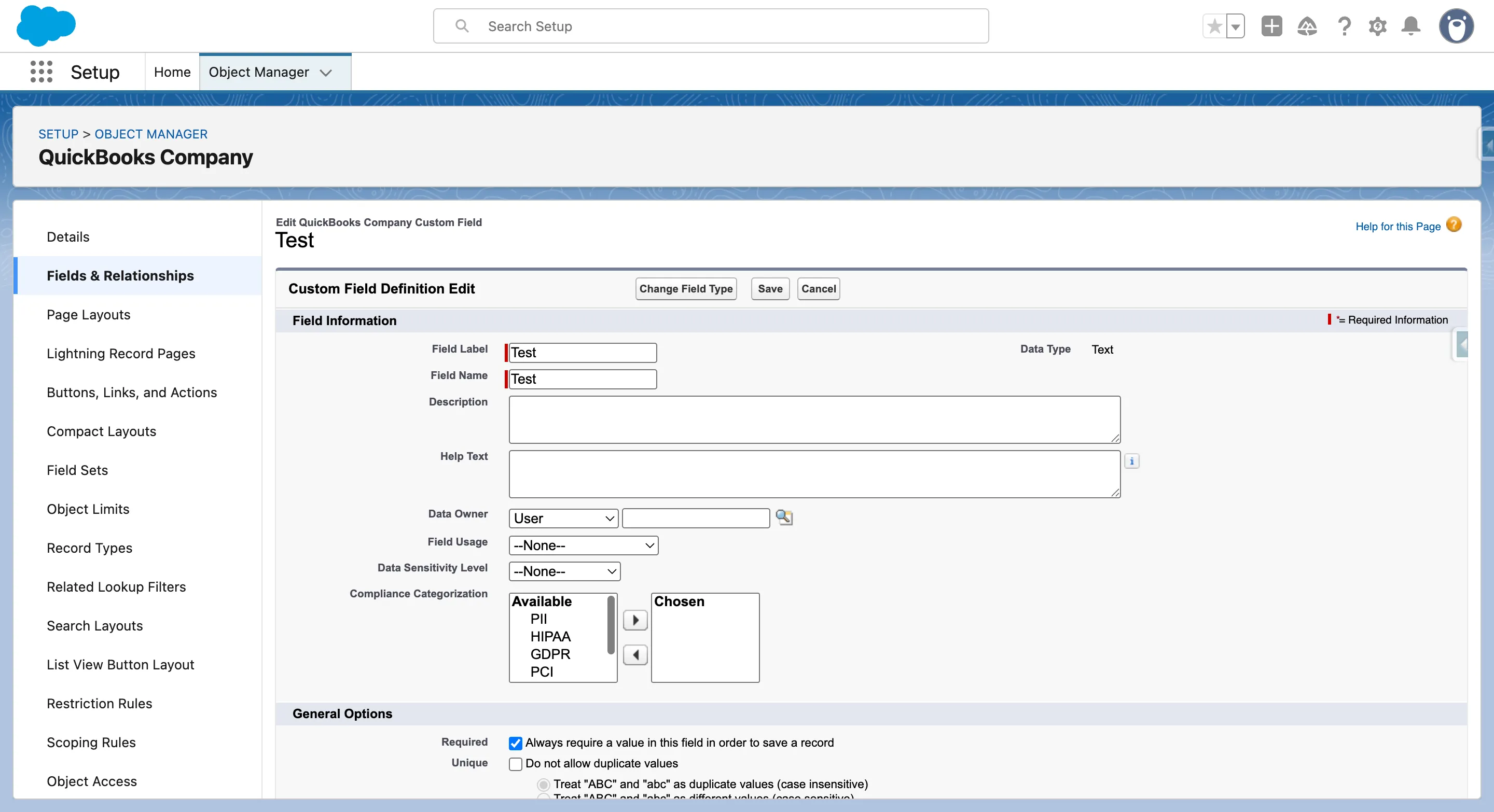Viewport: 1494px width, 812px height.
Task: Enable Do not allow duplicate values
Action: (x=515, y=764)
